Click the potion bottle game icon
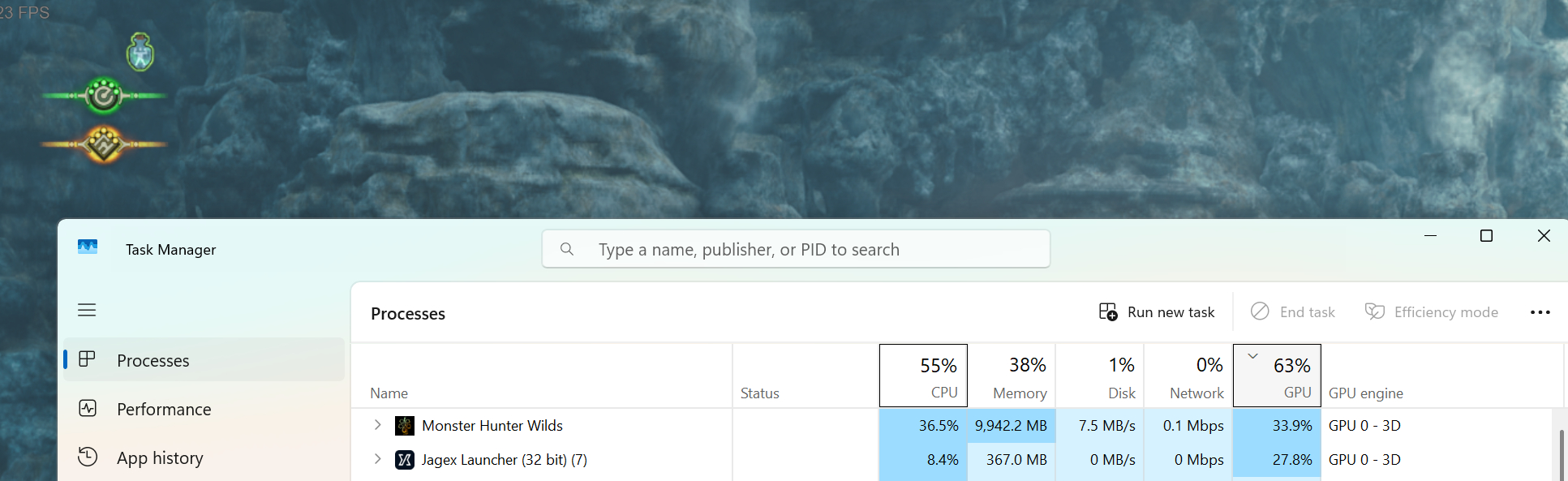This screenshot has height=481, width=1568. pos(140,53)
